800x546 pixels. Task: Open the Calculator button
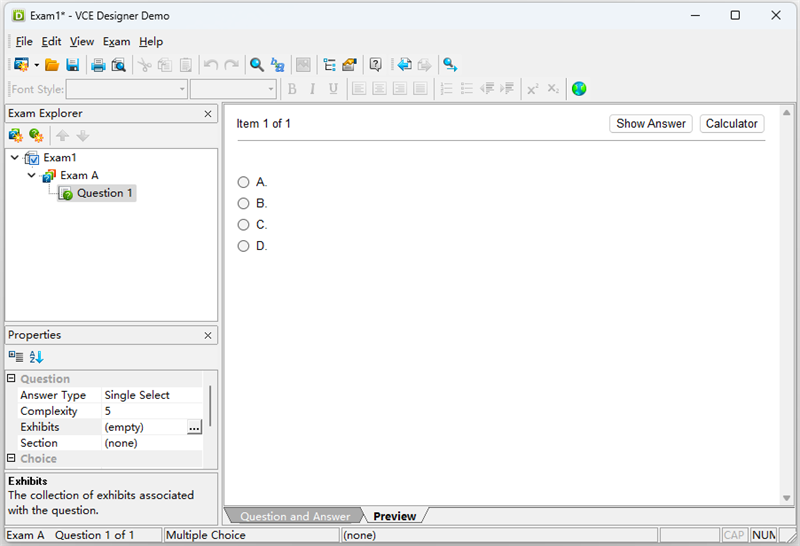point(732,124)
